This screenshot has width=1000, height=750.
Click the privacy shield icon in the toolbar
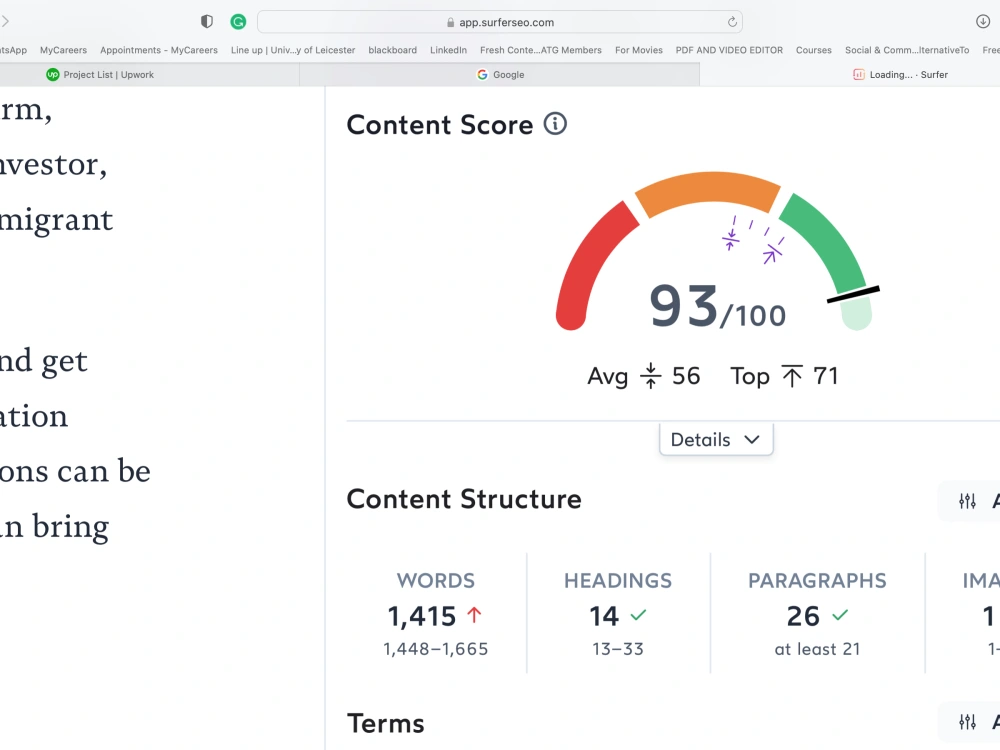pos(206,21)
